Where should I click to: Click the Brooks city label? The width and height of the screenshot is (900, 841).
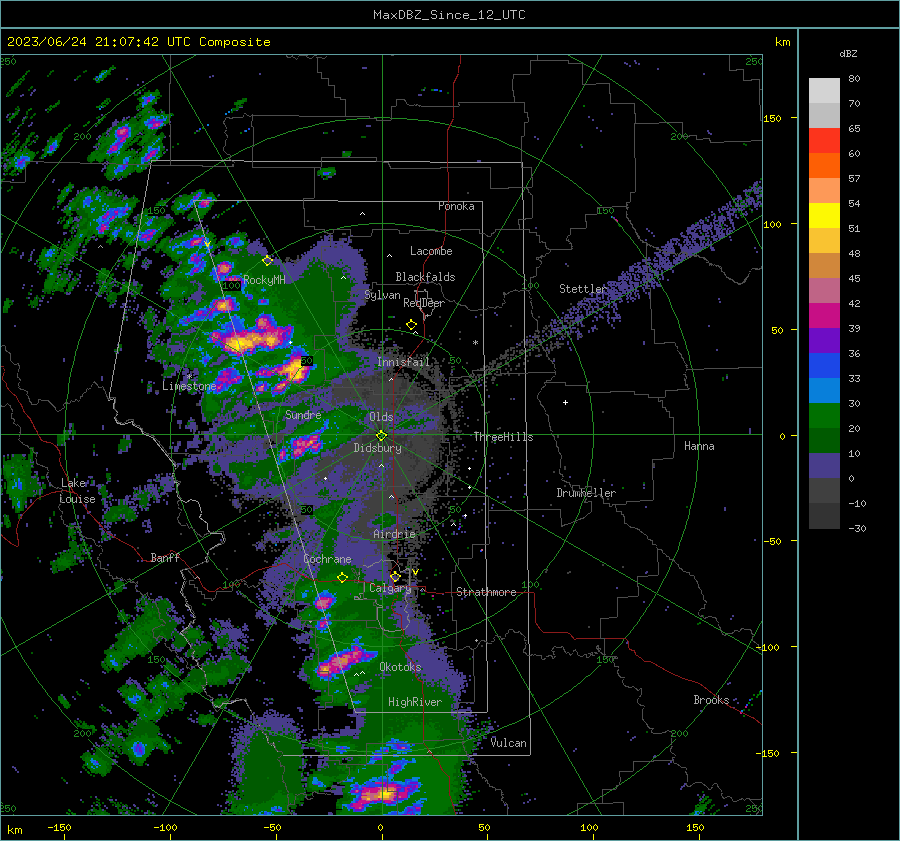(711, 700)
